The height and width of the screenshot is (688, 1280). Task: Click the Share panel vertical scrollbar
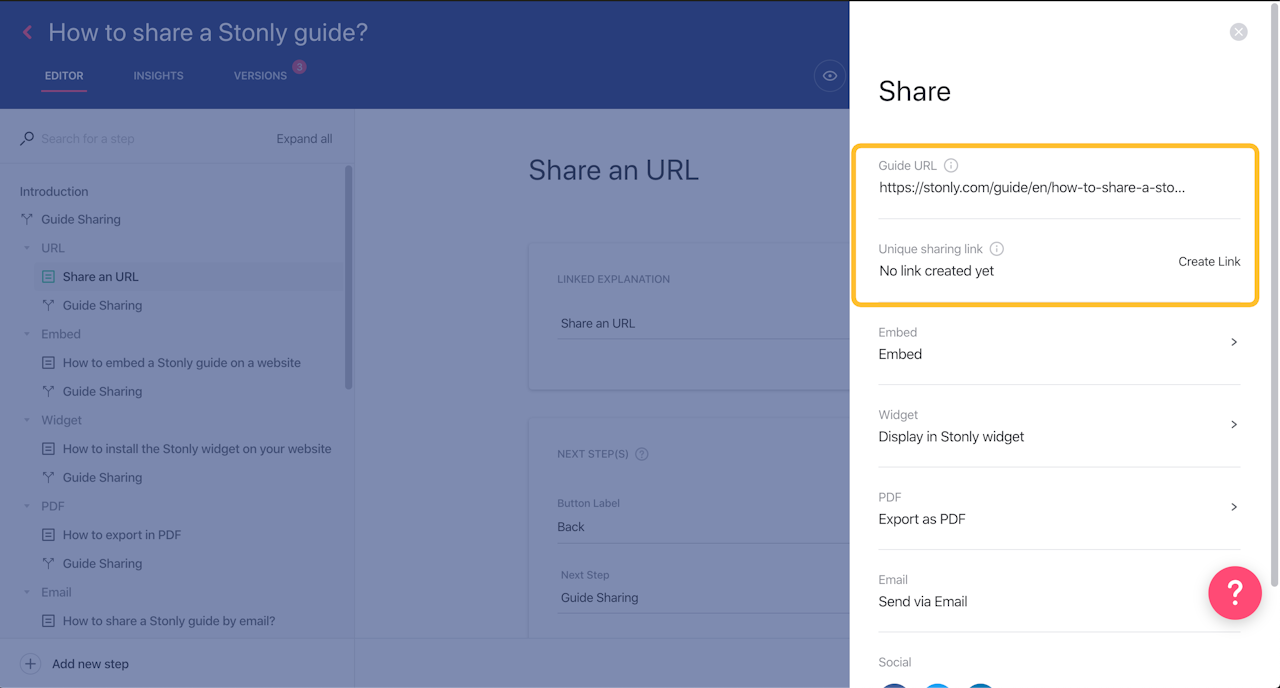1273,300
